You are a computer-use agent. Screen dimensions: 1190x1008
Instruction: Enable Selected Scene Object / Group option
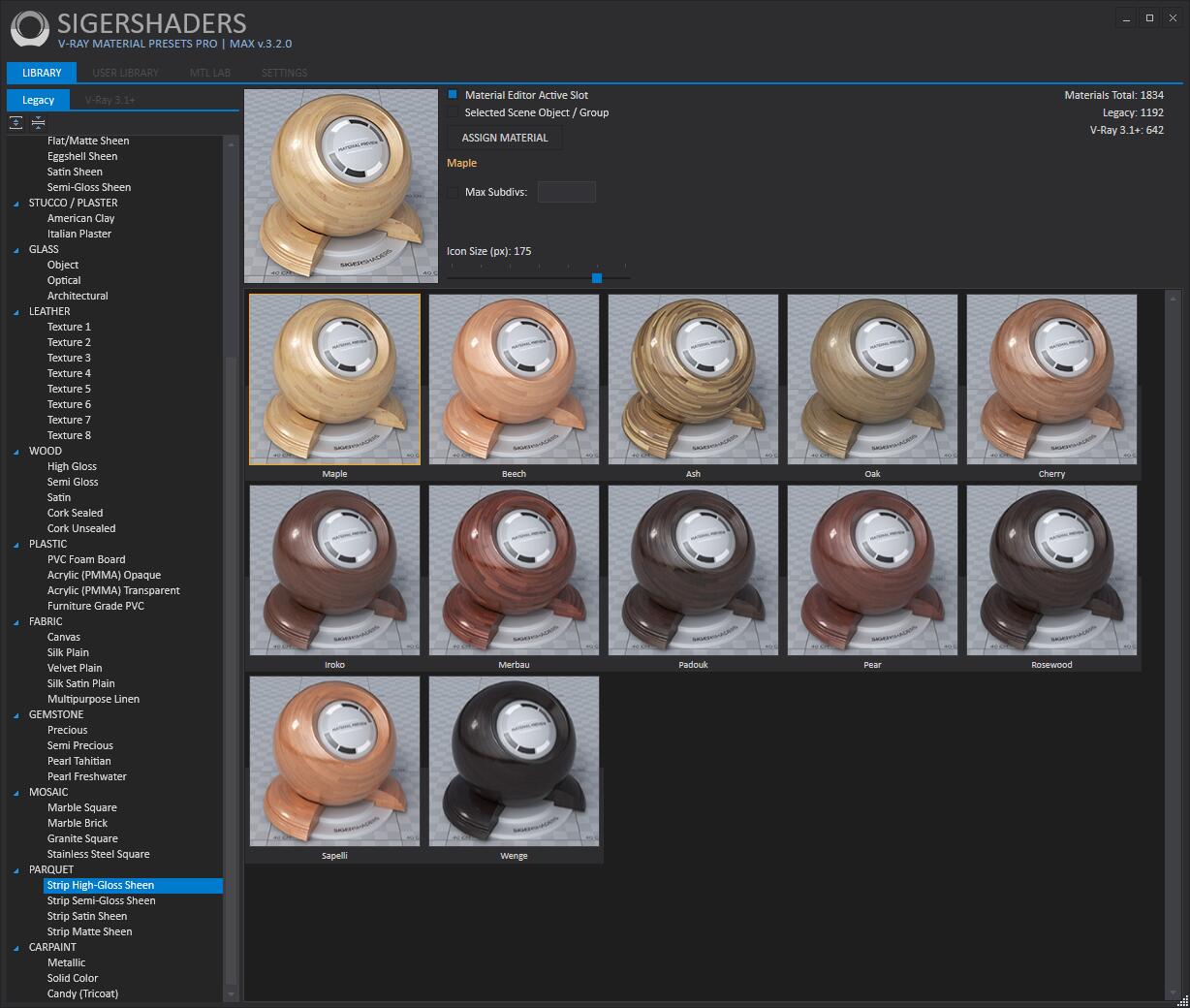pyautogui.click(x=453, y=112)
